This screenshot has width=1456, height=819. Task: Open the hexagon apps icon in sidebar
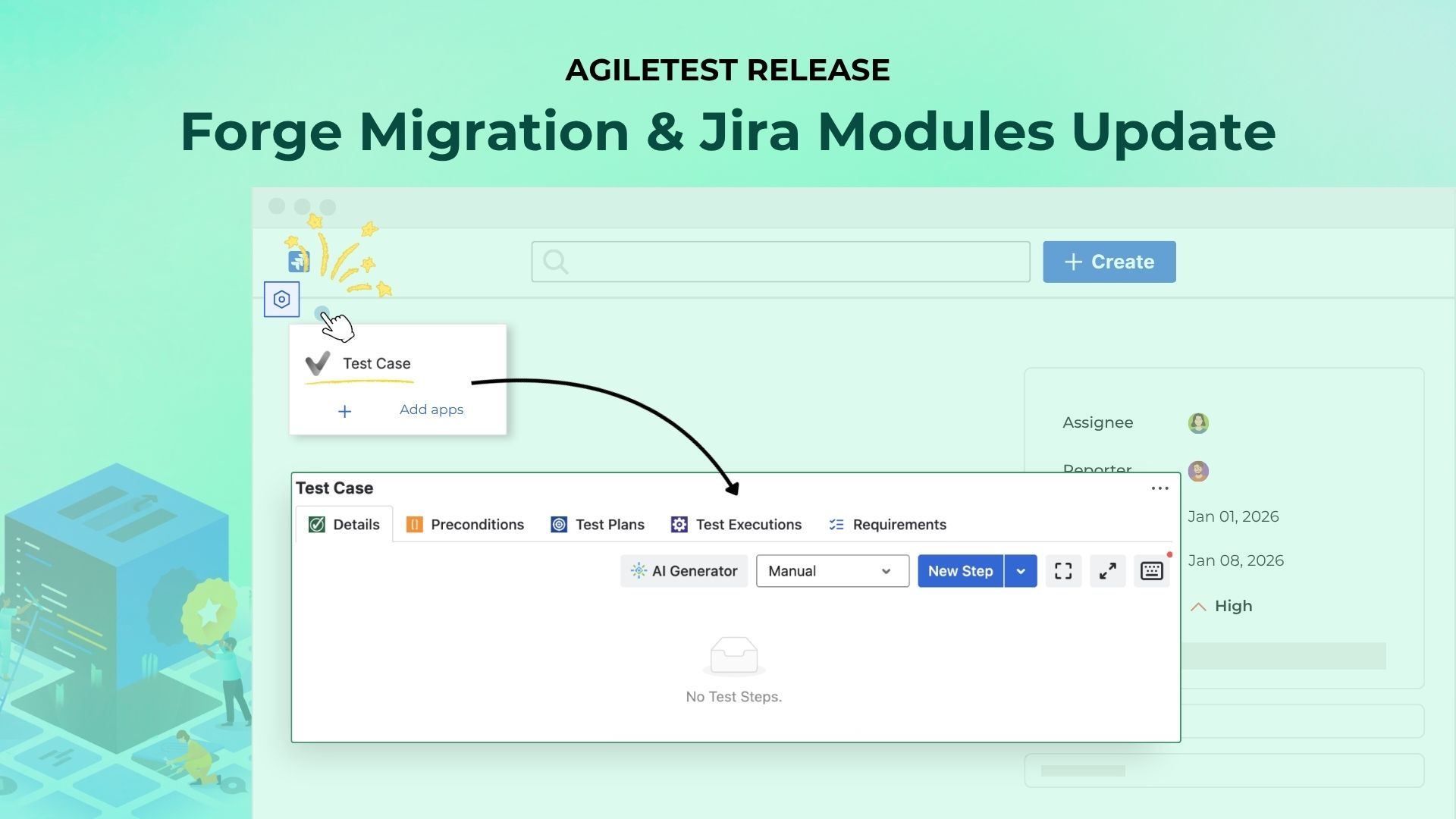coord(281,300)
